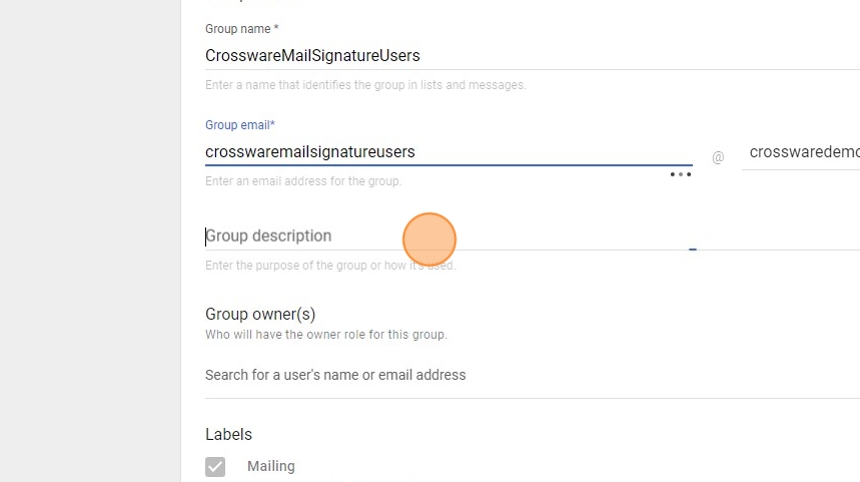The image size is (860, 482).
Task: Click "Who will have the owner role" text
Action: point(326,334)
